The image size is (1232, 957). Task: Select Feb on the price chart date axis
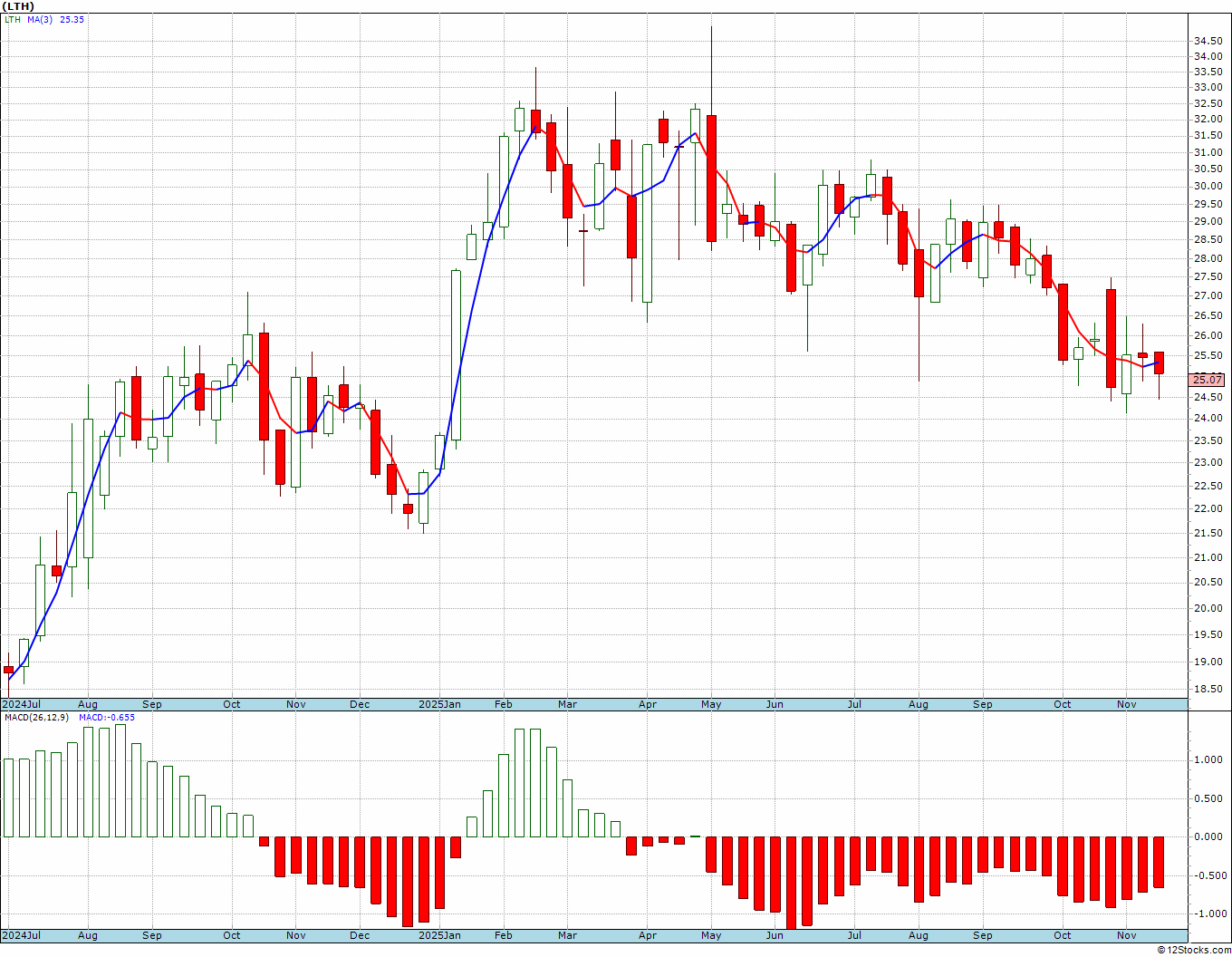click(x=504, y=704)
